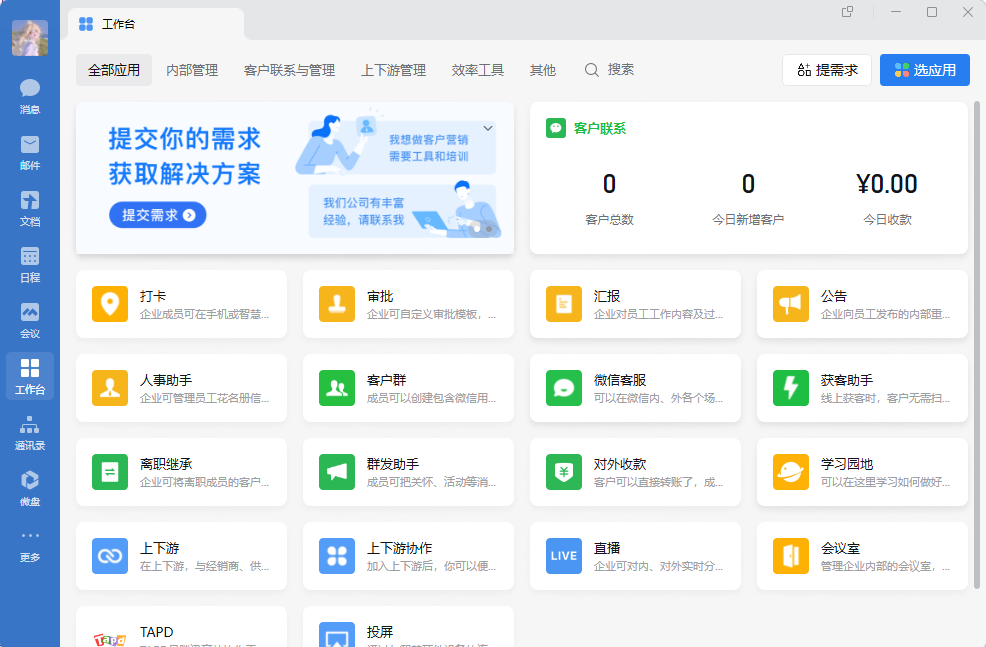The image size is (986, 647).
Task: Open the 对外收款 payment collection app
Action: [x=563, y=472]
